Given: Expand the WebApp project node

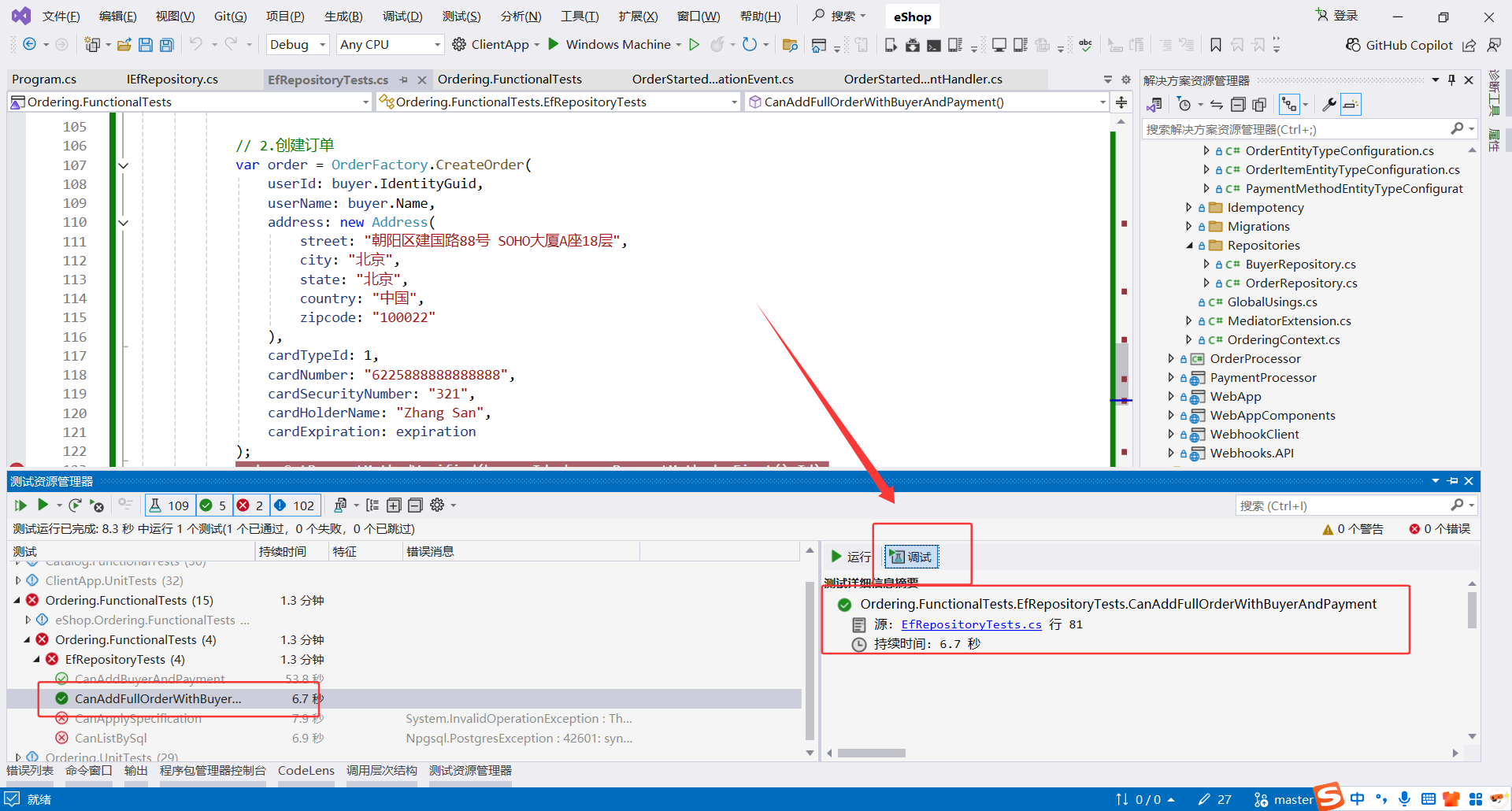Looking at the screenshot, I should 1171,397.
